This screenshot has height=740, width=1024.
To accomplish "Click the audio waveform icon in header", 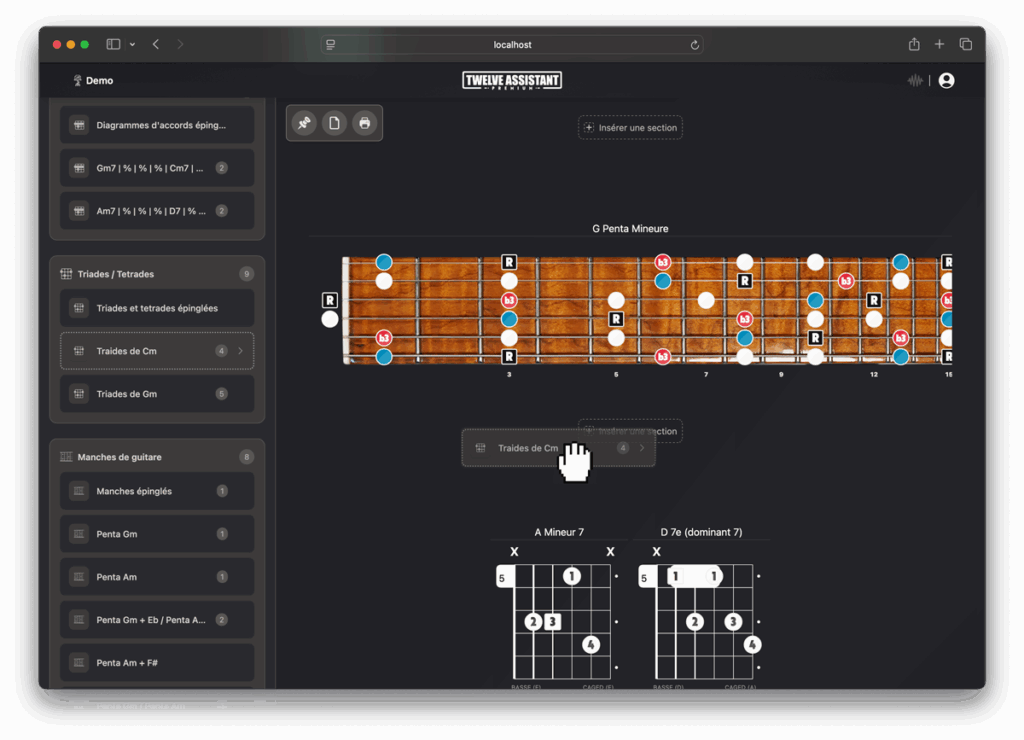I will coord(915,80).
